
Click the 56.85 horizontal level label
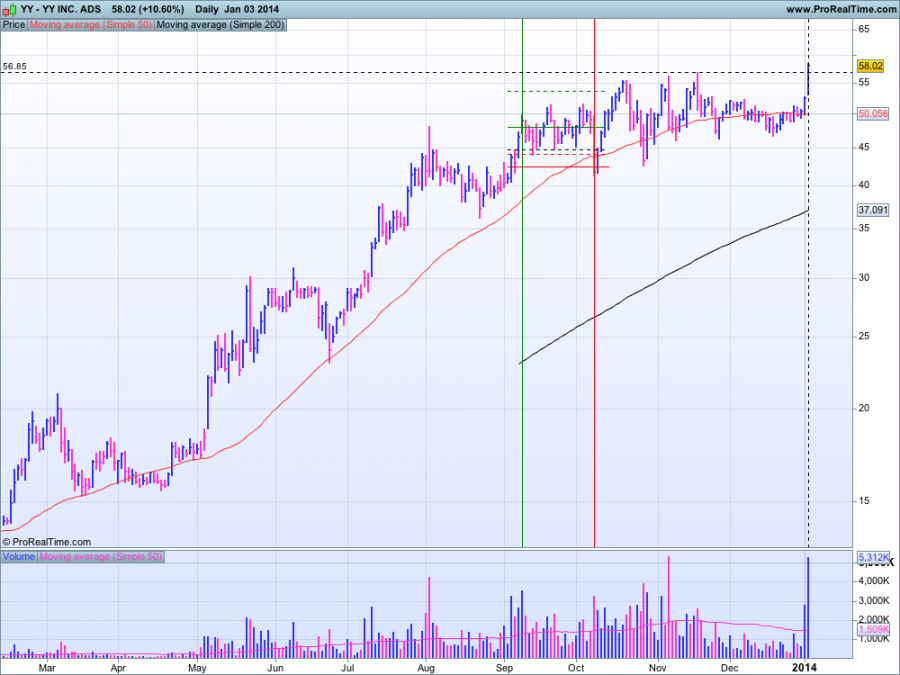tap(14, 66)
